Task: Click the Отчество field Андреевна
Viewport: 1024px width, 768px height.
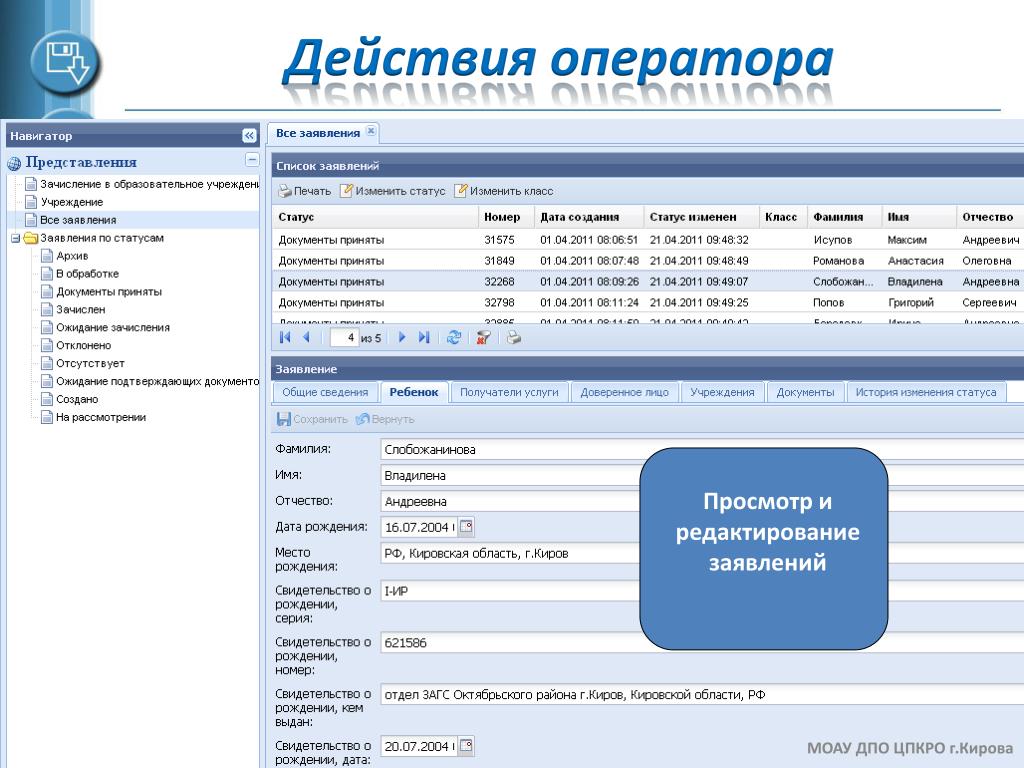Action: 702,502
